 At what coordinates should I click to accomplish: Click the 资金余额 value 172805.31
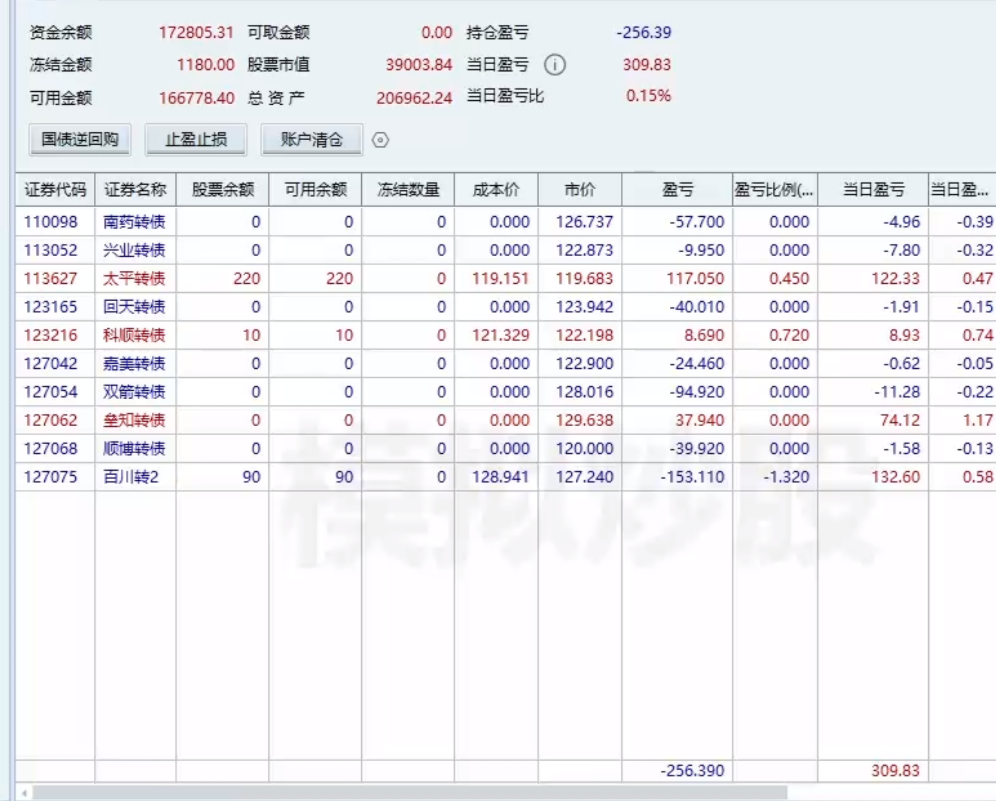196,32
